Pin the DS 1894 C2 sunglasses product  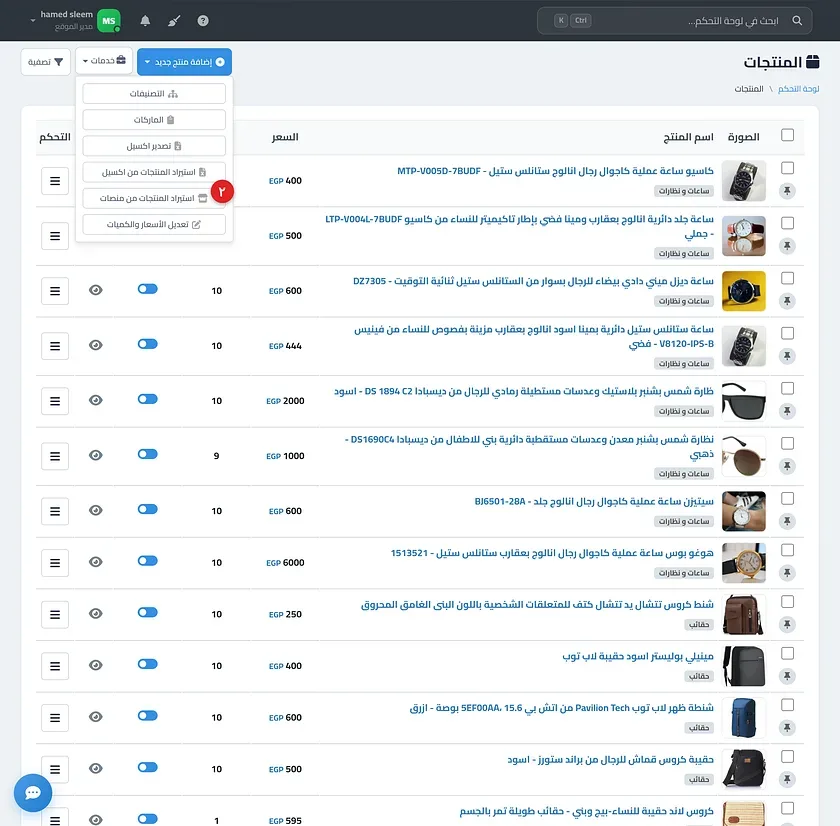(787, 411)
